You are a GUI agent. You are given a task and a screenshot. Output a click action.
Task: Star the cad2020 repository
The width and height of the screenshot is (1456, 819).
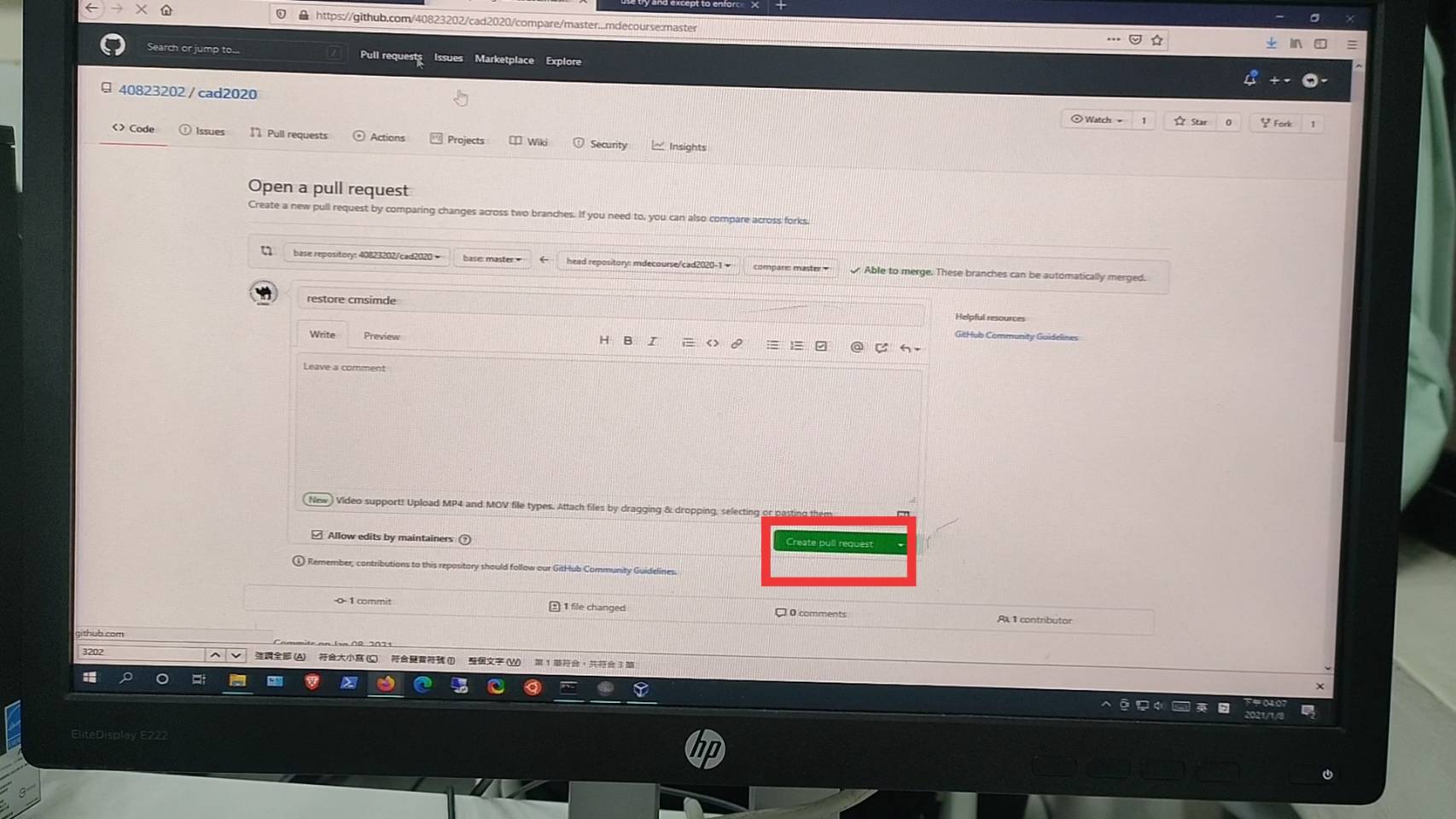(1191, 122)
